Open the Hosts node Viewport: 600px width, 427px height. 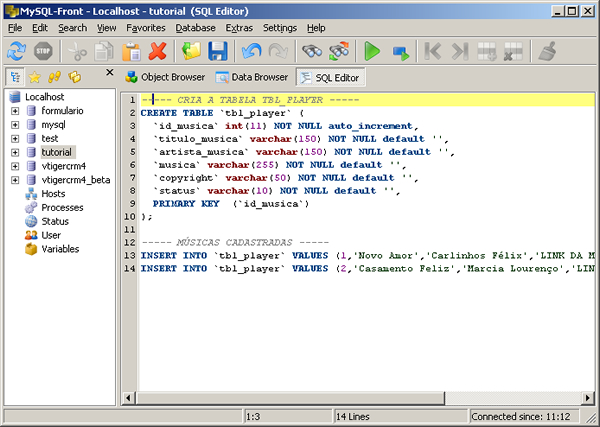click(53, 194)
